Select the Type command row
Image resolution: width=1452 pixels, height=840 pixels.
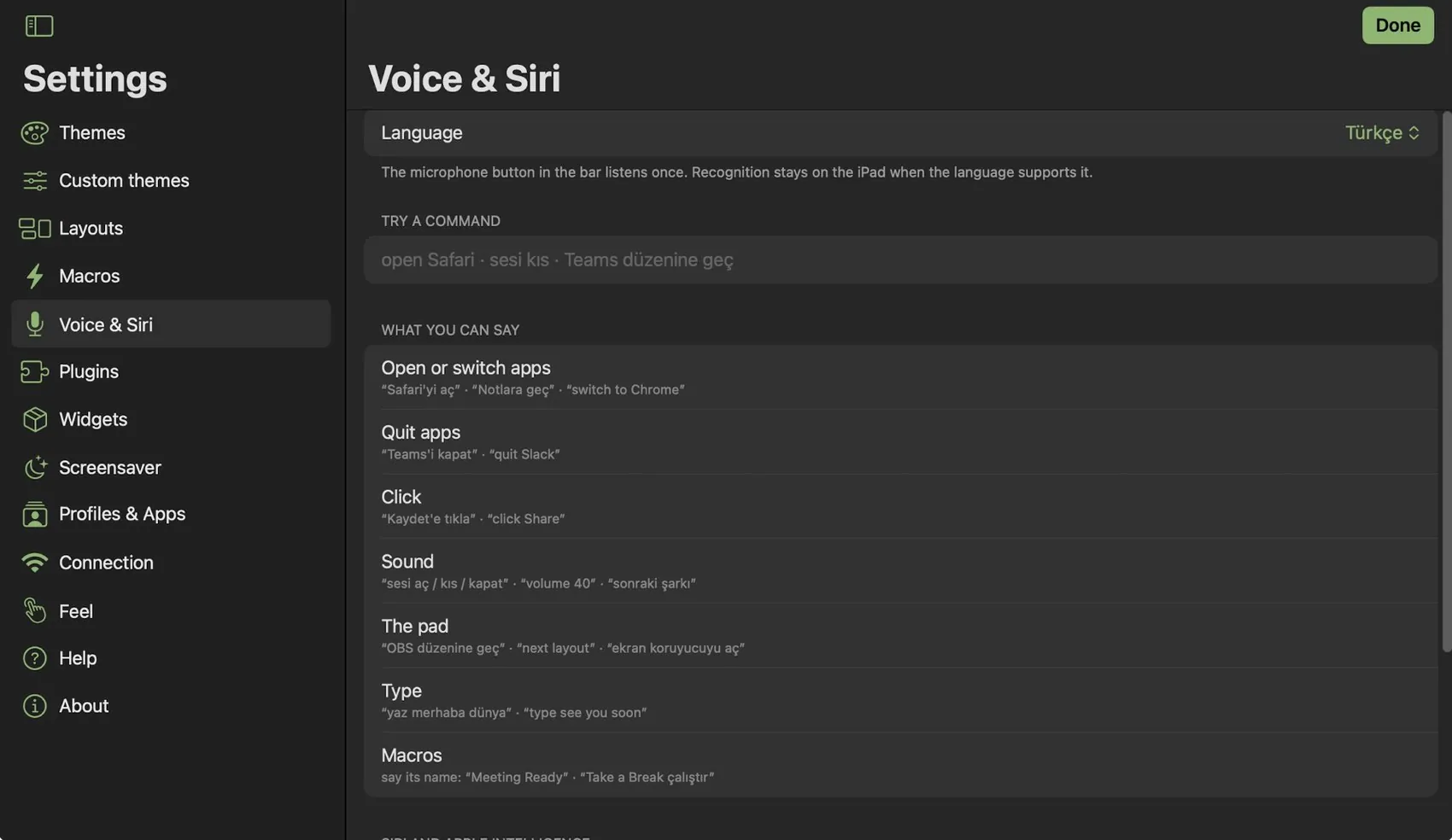tap(900, 700)
